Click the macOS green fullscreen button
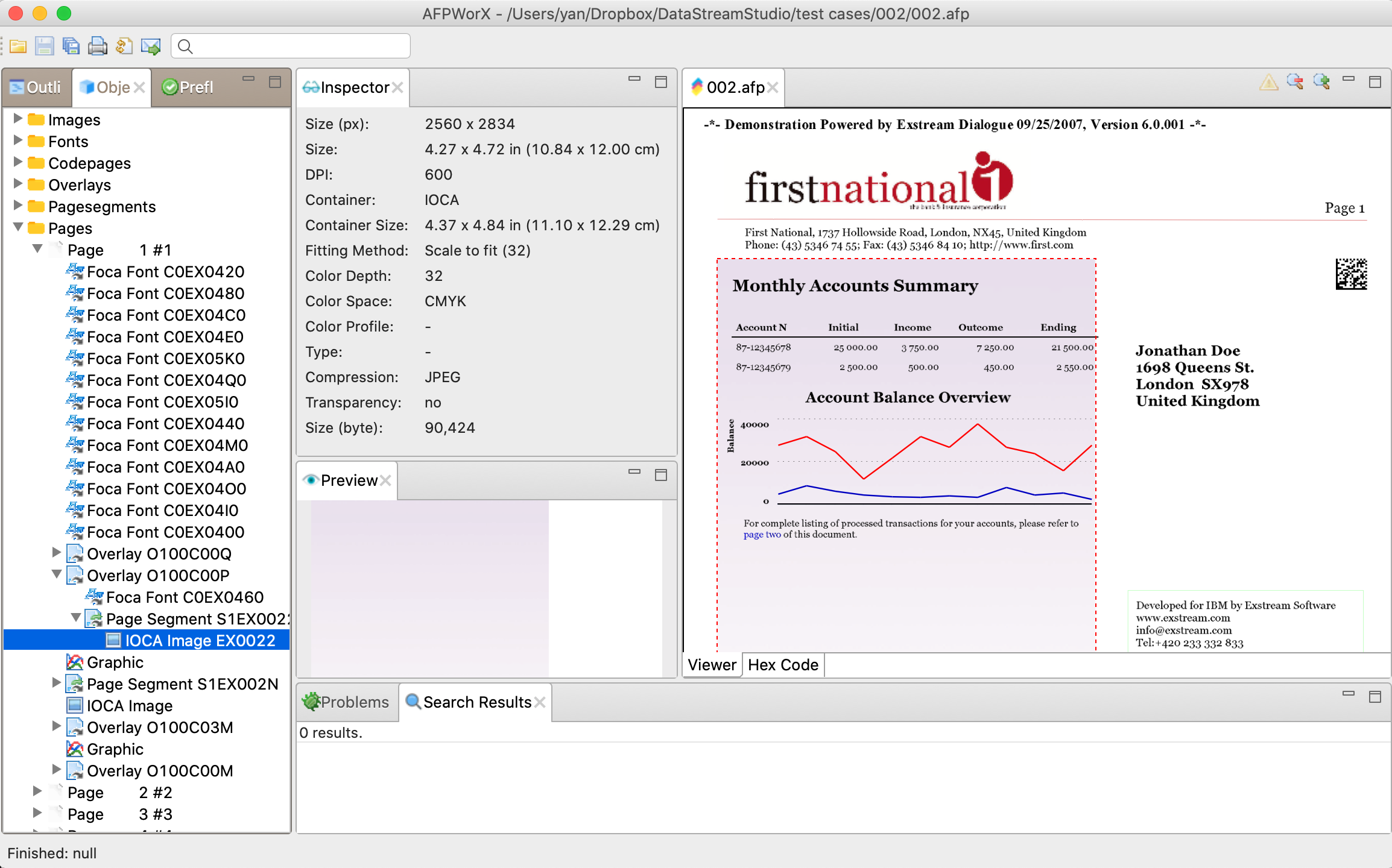Screen dimensions: 1392x868 [x=64, y=13]
